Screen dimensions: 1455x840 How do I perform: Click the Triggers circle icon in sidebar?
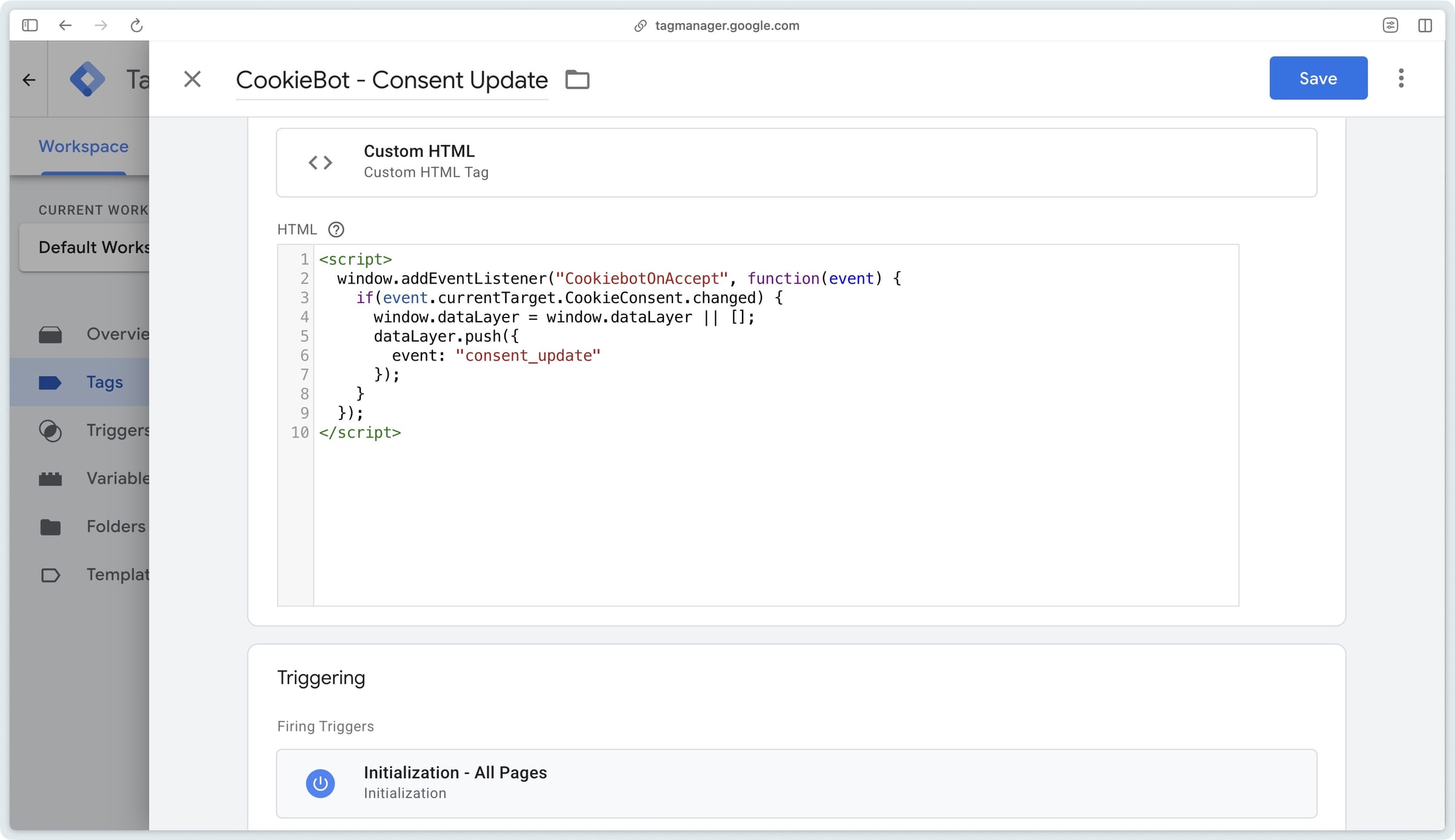click(50, 430)
